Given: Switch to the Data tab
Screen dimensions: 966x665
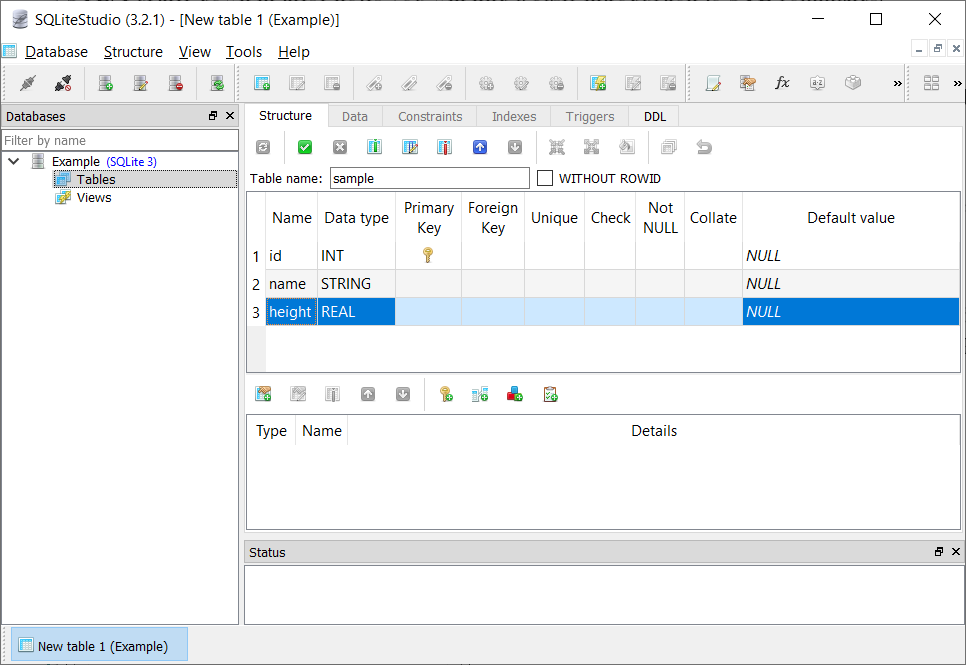Looking at the screenshot, I should (x=355, y=116).
